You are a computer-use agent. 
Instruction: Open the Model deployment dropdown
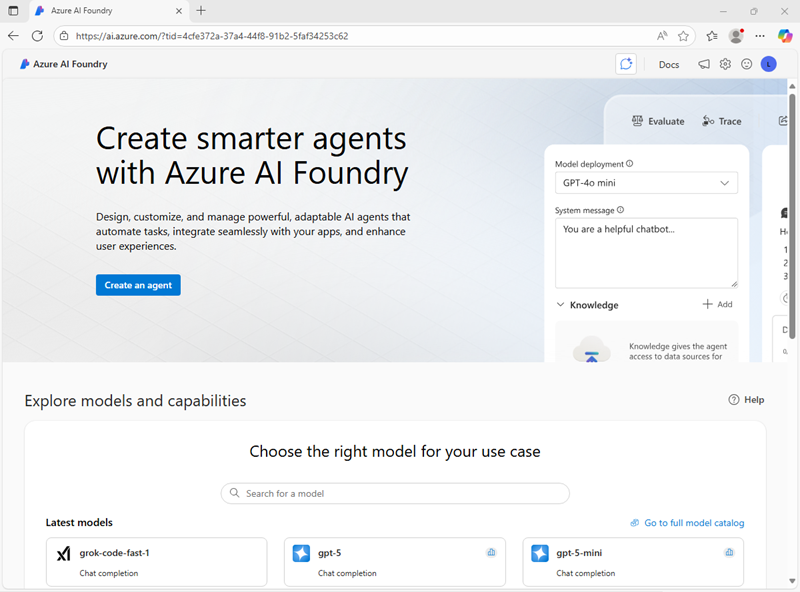click(646, 183)
